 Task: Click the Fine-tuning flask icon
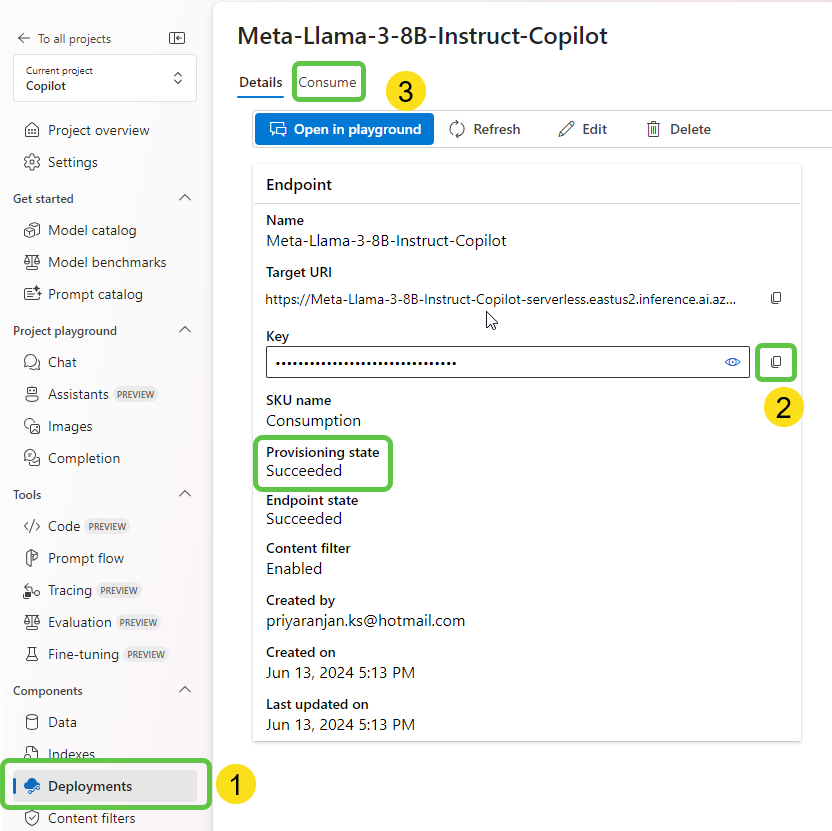(x=32, y=654)
